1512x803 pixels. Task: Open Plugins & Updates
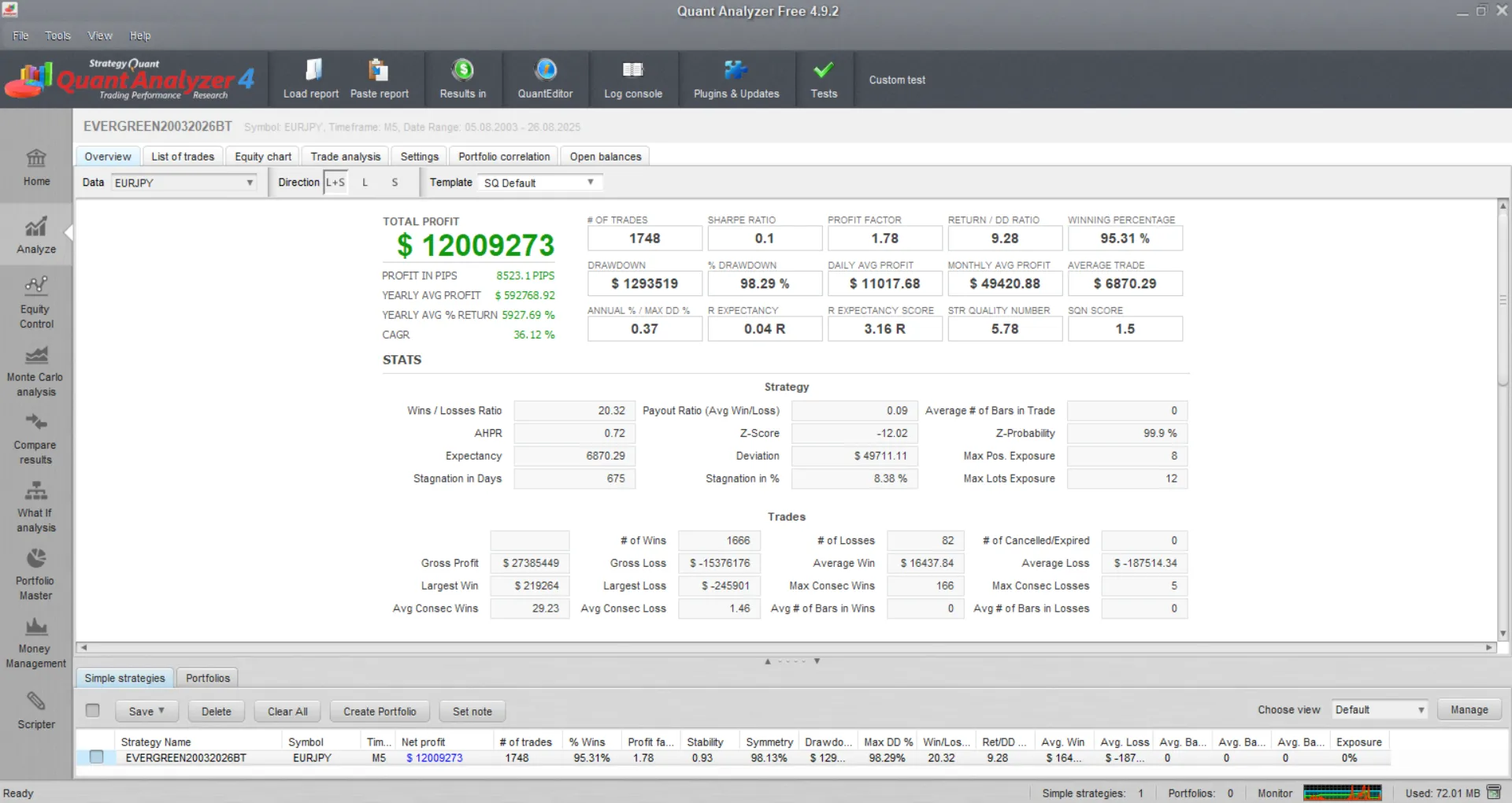point(736,79)
